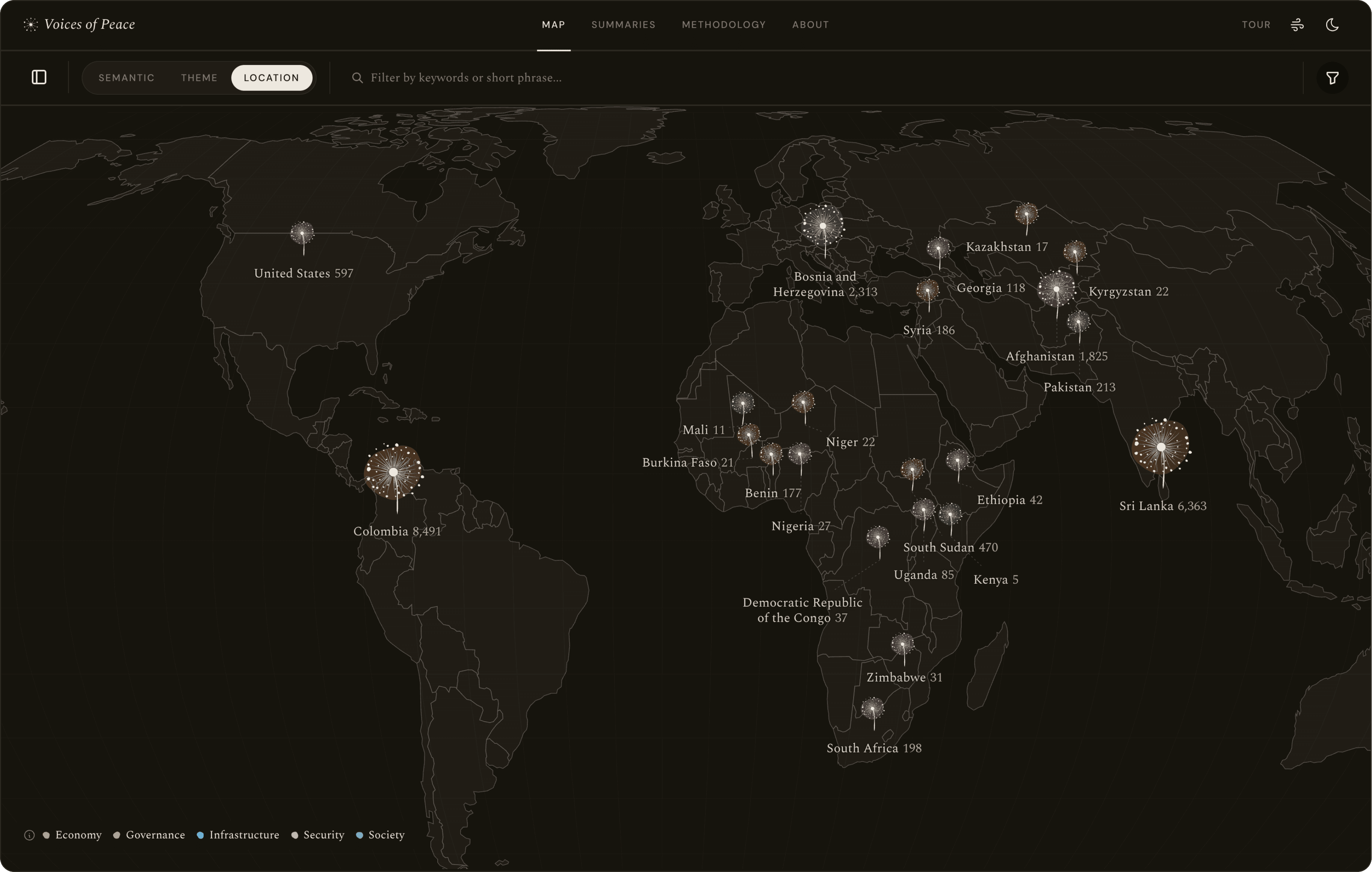Click the Kyrgyzstan 22 label

(1128, 292)
